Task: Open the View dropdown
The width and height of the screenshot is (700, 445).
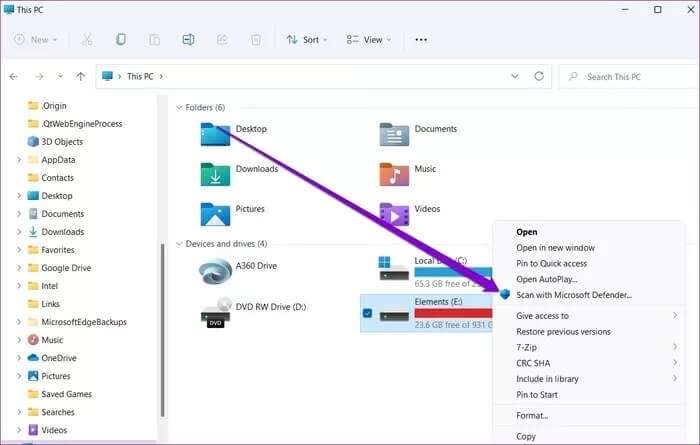Action: 369,40
